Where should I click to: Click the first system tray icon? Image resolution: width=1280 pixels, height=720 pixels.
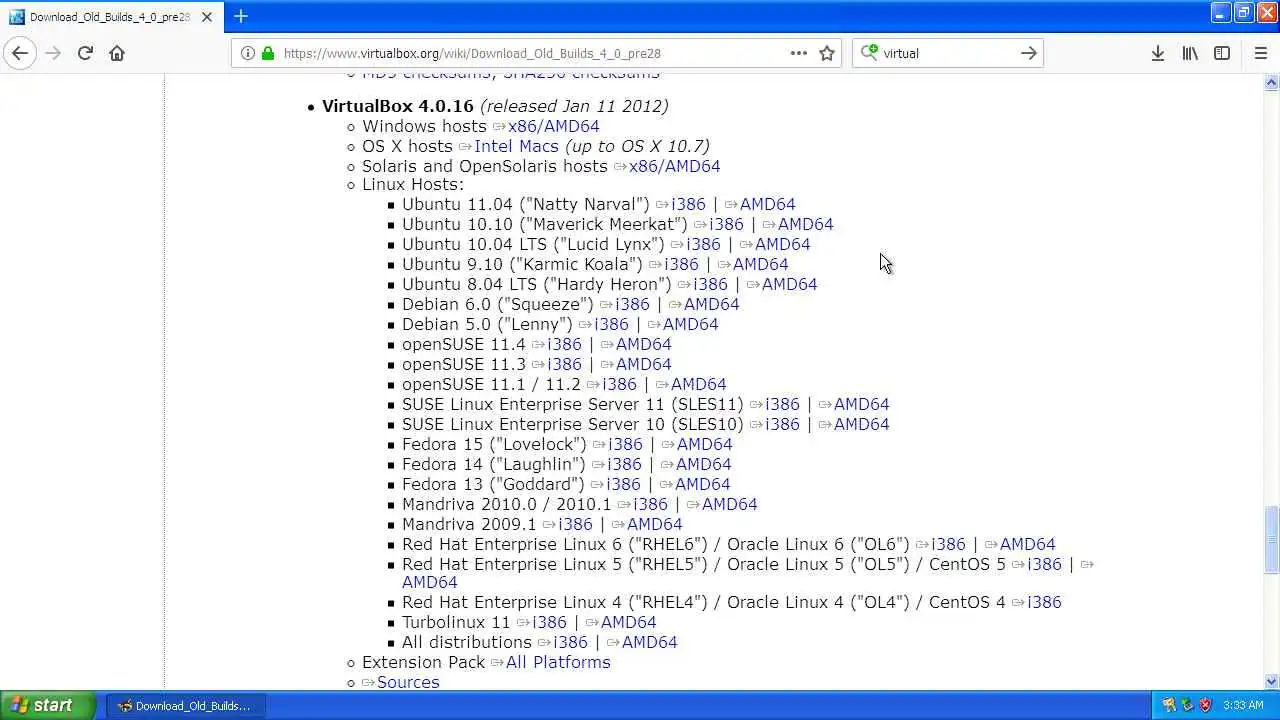pos(1169,705)
